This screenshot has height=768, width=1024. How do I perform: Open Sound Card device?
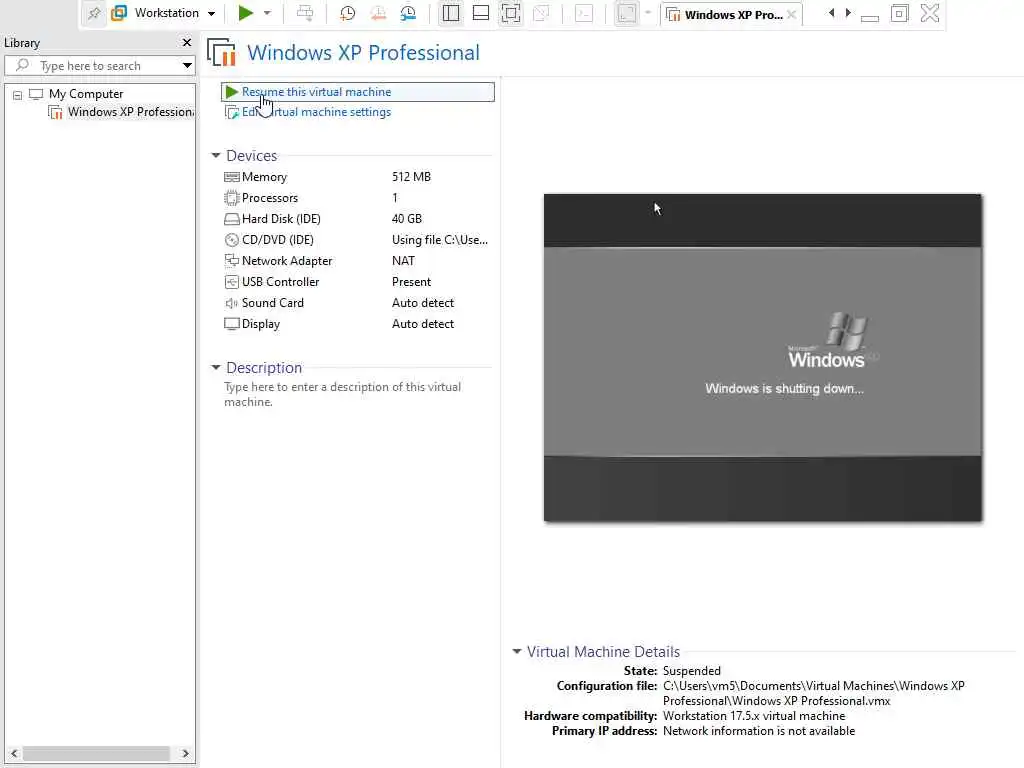pyautogui.click(x=272, y=302)
